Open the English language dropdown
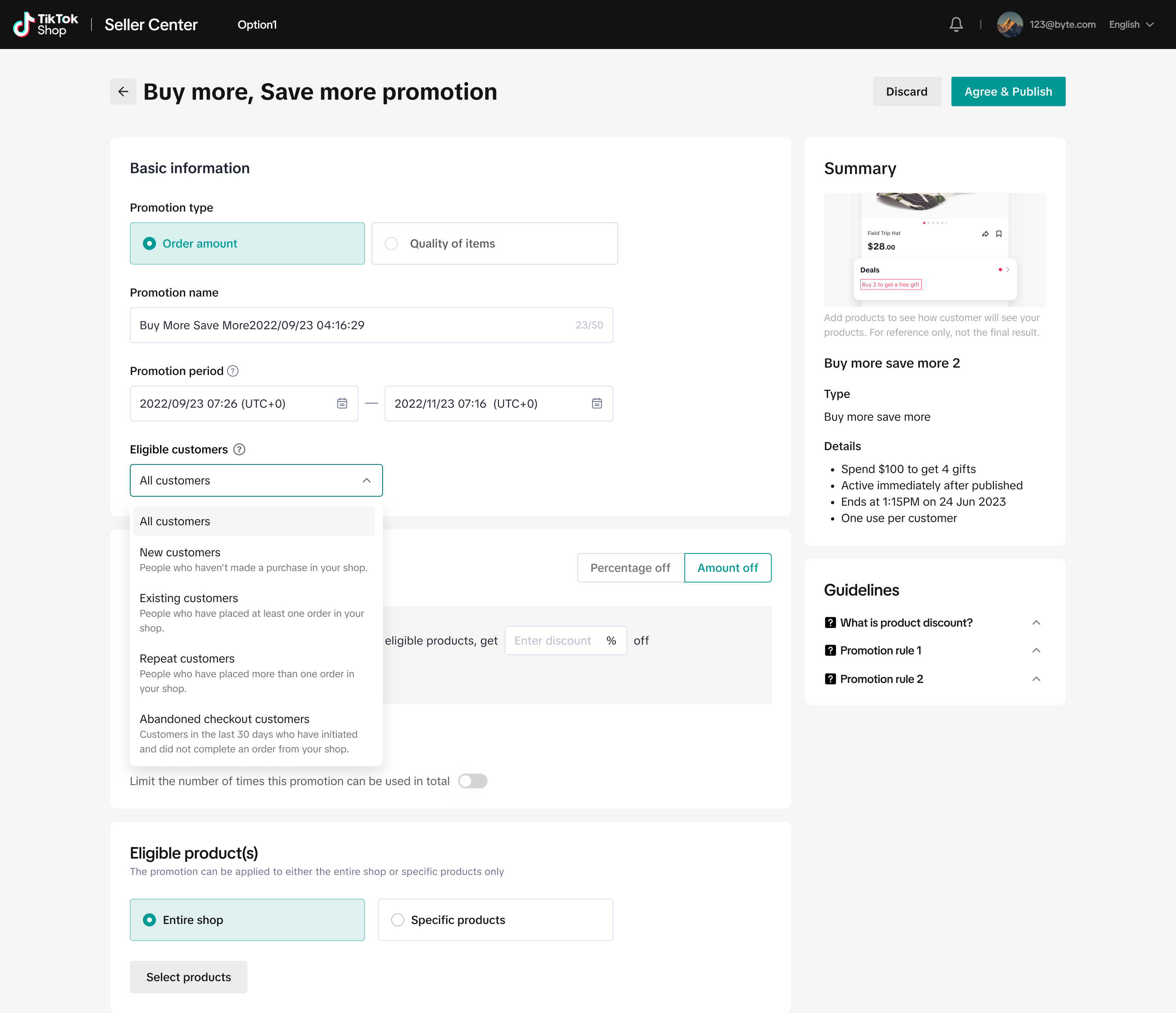Viewport: 1176px width, 1013px height. click(1131, 25)
